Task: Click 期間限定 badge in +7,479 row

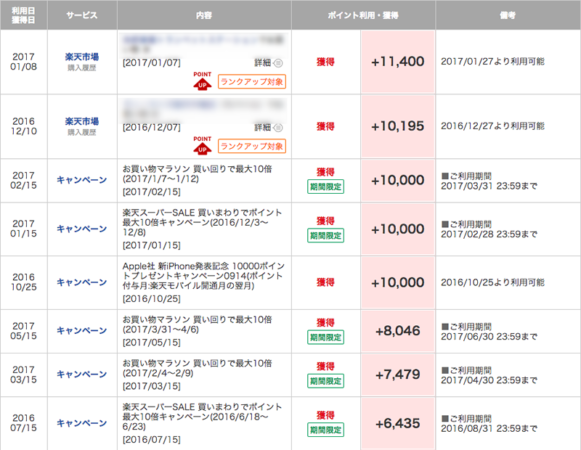Action: 326,381
